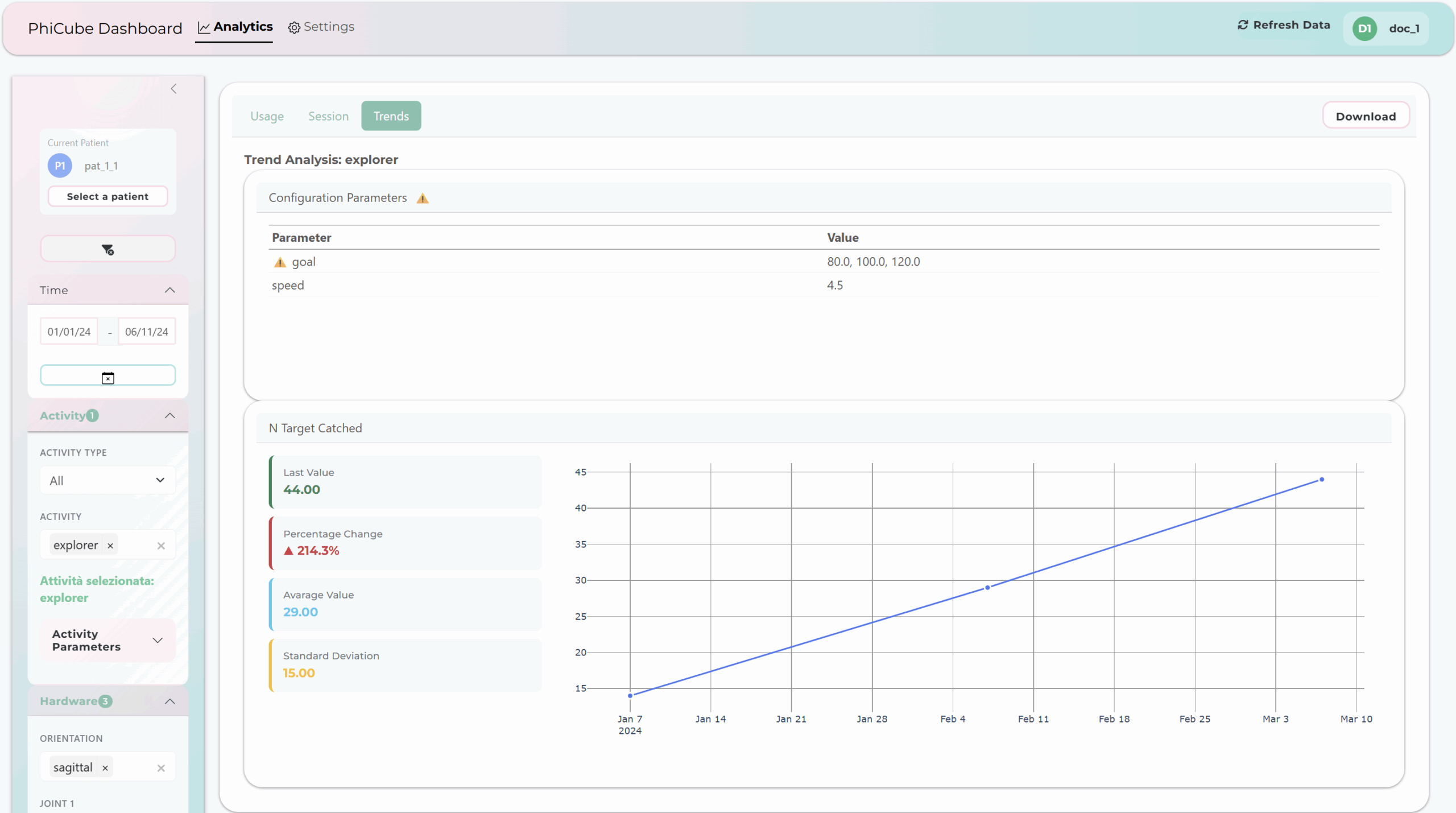The height and width of the screenshot is (813, 1456).
Task: Remove the explorer tag chip
Action: click(110, 546)
